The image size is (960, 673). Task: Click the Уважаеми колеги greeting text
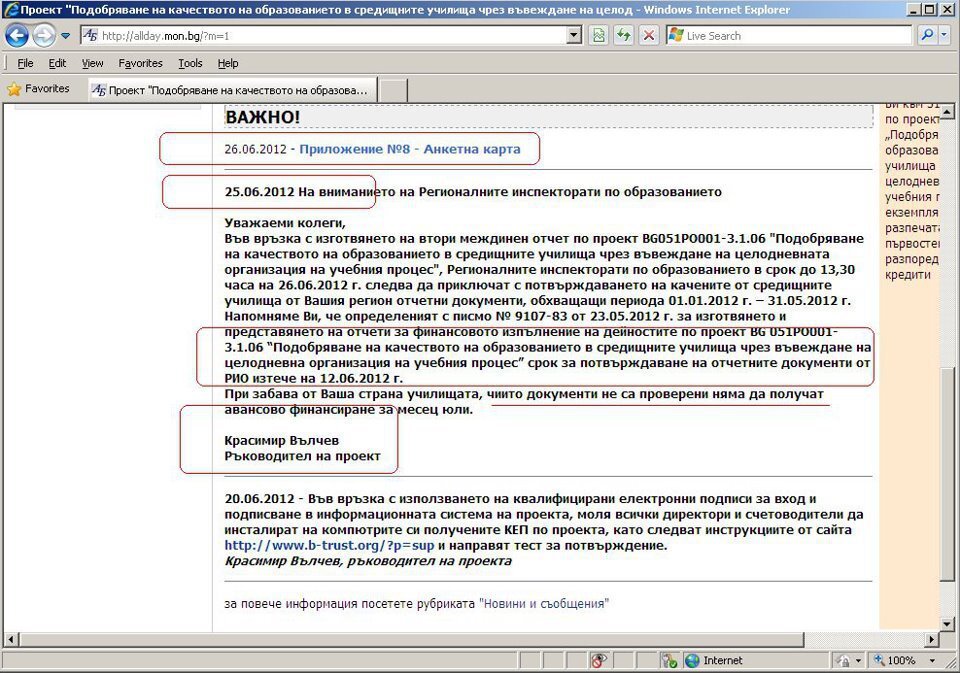285,223
